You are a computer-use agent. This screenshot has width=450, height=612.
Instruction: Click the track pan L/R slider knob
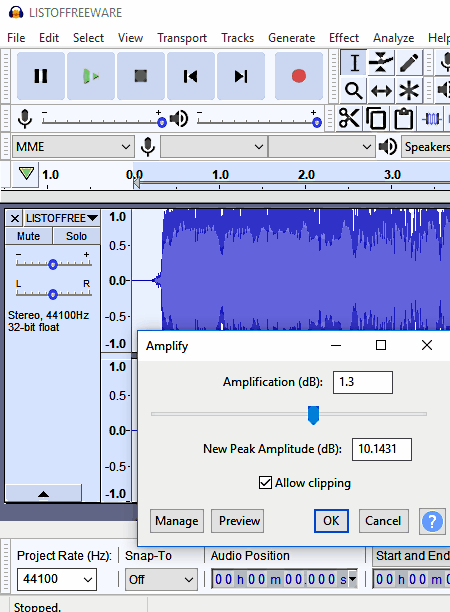click(x=53, y=294)
